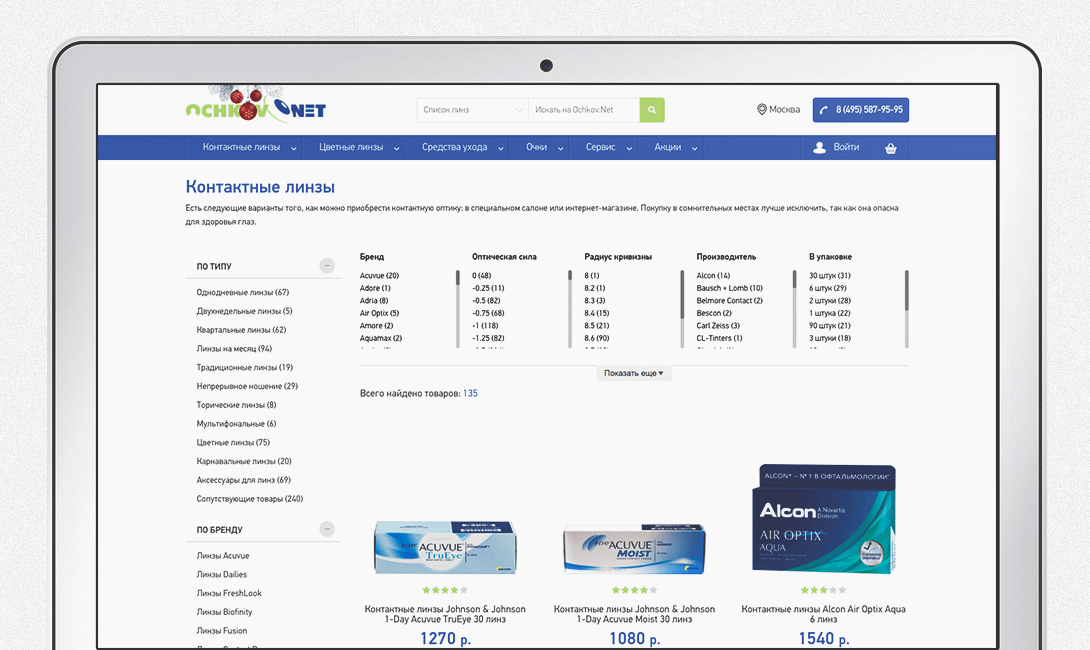Screen dimensions: 1090x650
Task: Pick 8.6 (90) curvature radius
Action: [596, 339]
